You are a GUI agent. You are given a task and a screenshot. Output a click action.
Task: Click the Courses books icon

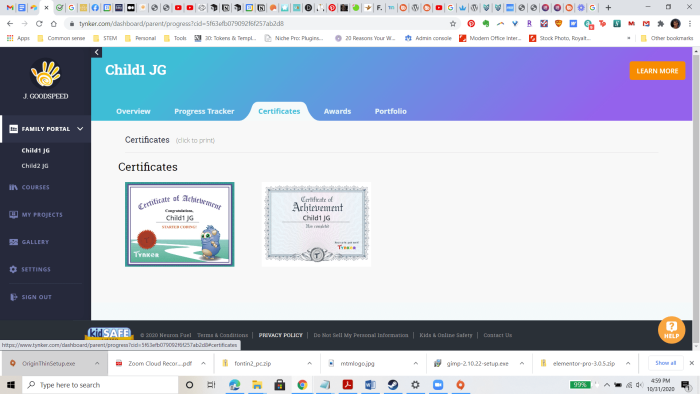[x=13, y=187]
